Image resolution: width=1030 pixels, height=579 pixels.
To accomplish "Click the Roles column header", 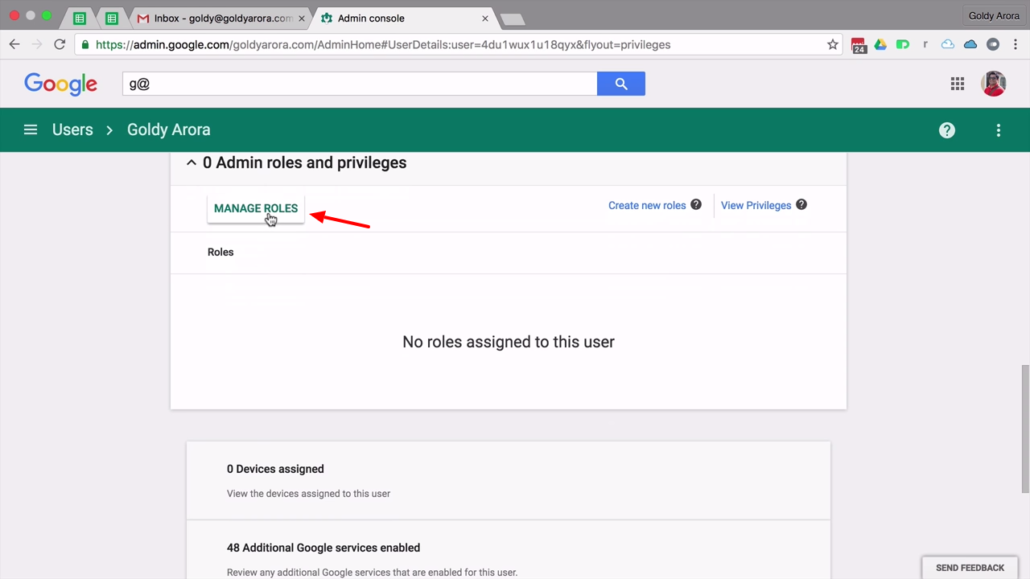I will pyautogui.click(x=221, y=252).
